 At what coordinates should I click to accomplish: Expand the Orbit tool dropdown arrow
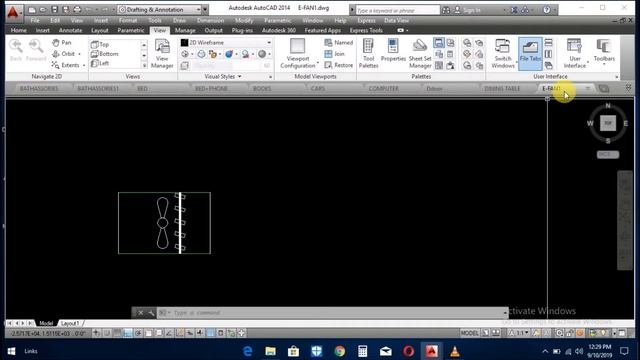80,54
